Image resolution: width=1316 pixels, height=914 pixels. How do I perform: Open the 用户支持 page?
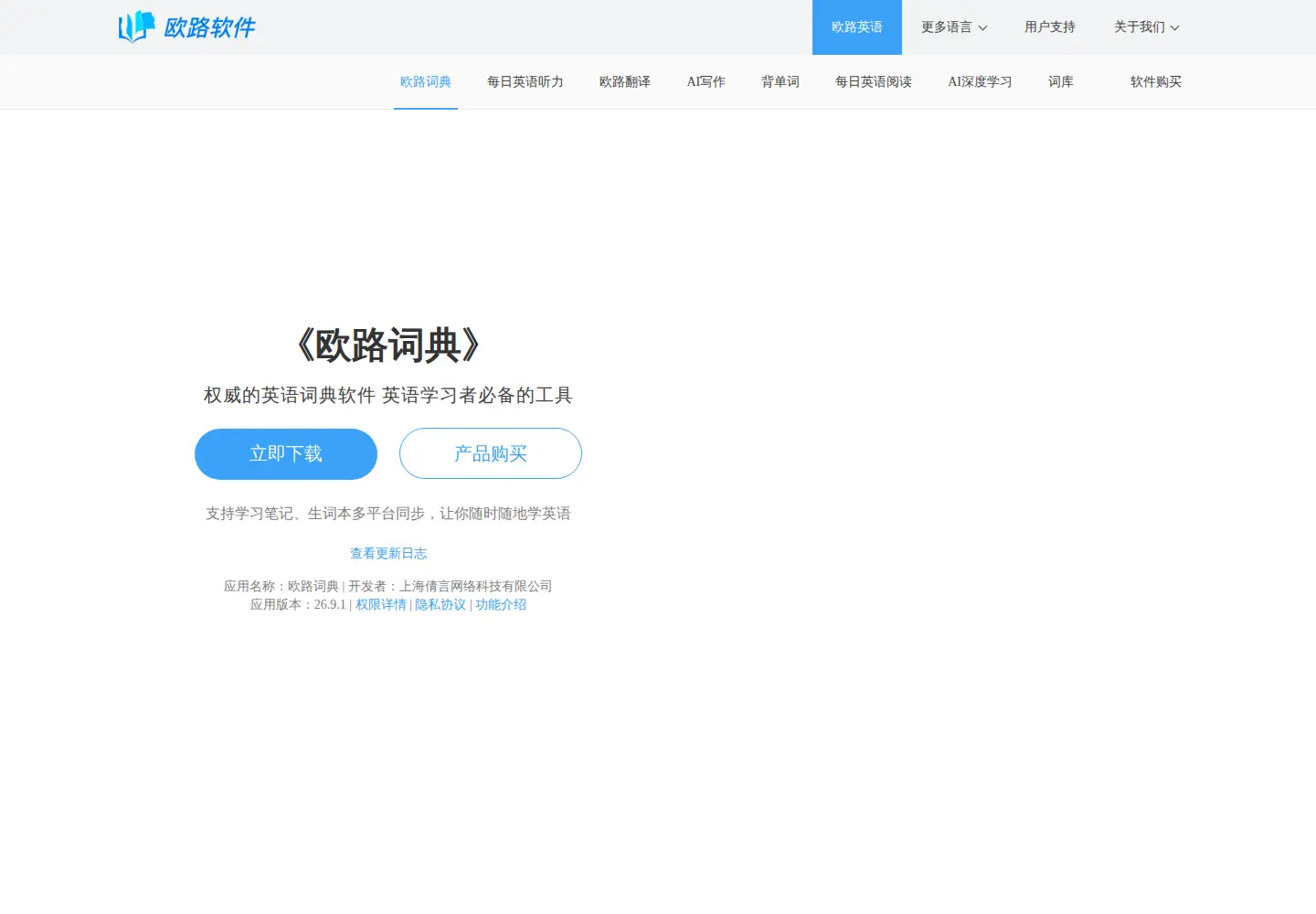tap(1049, 27)
